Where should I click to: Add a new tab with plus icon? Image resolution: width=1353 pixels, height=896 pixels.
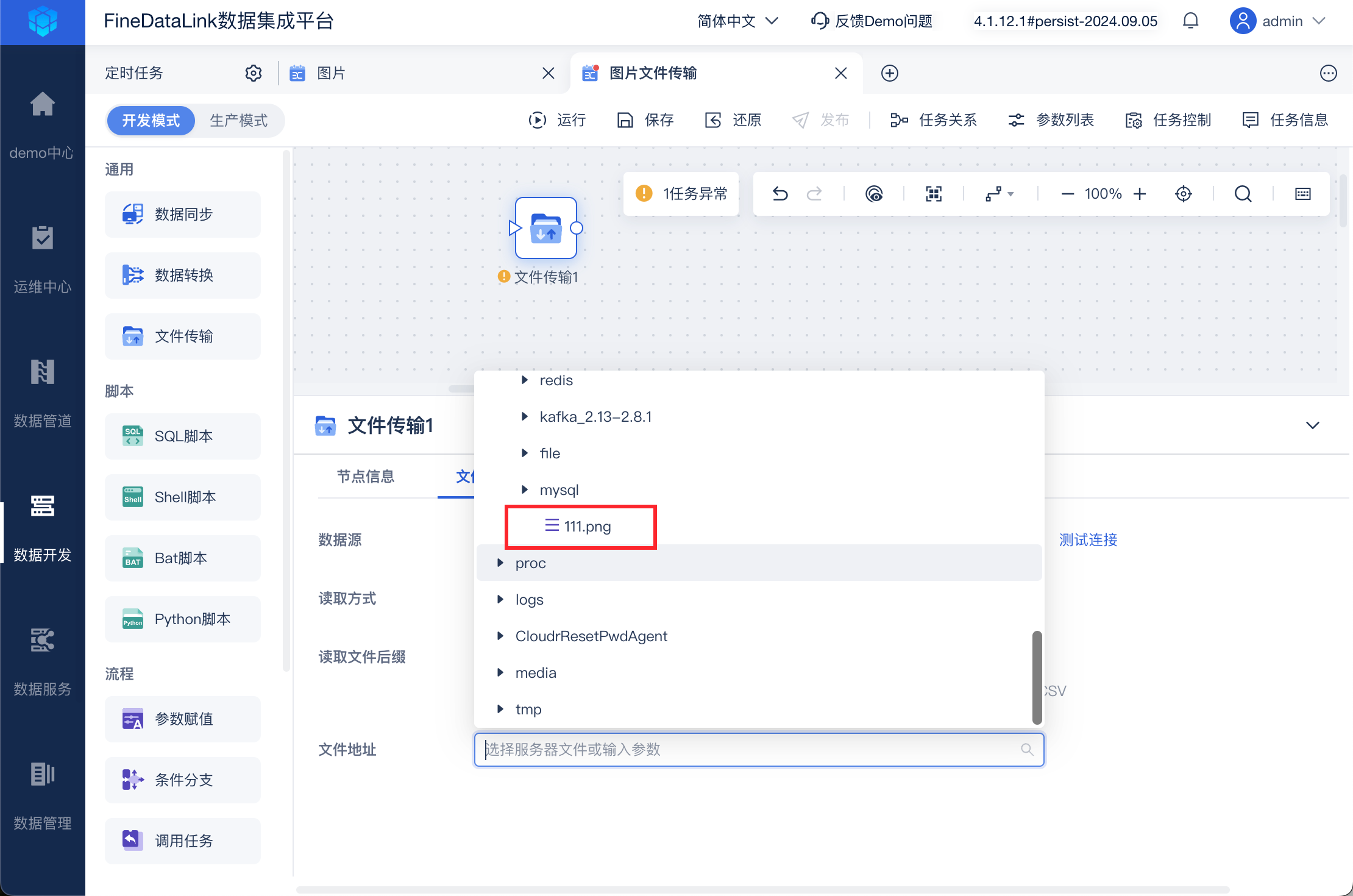[x=889, y=73]
